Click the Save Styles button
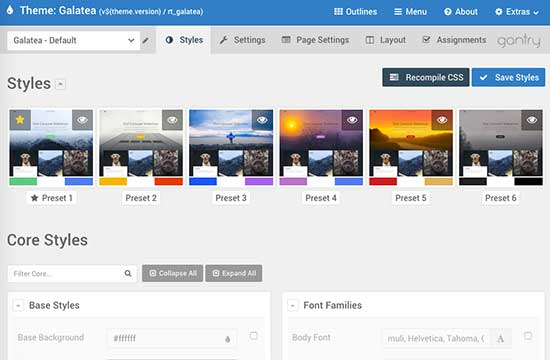This screenshot has width=550, height=360. 509,77
